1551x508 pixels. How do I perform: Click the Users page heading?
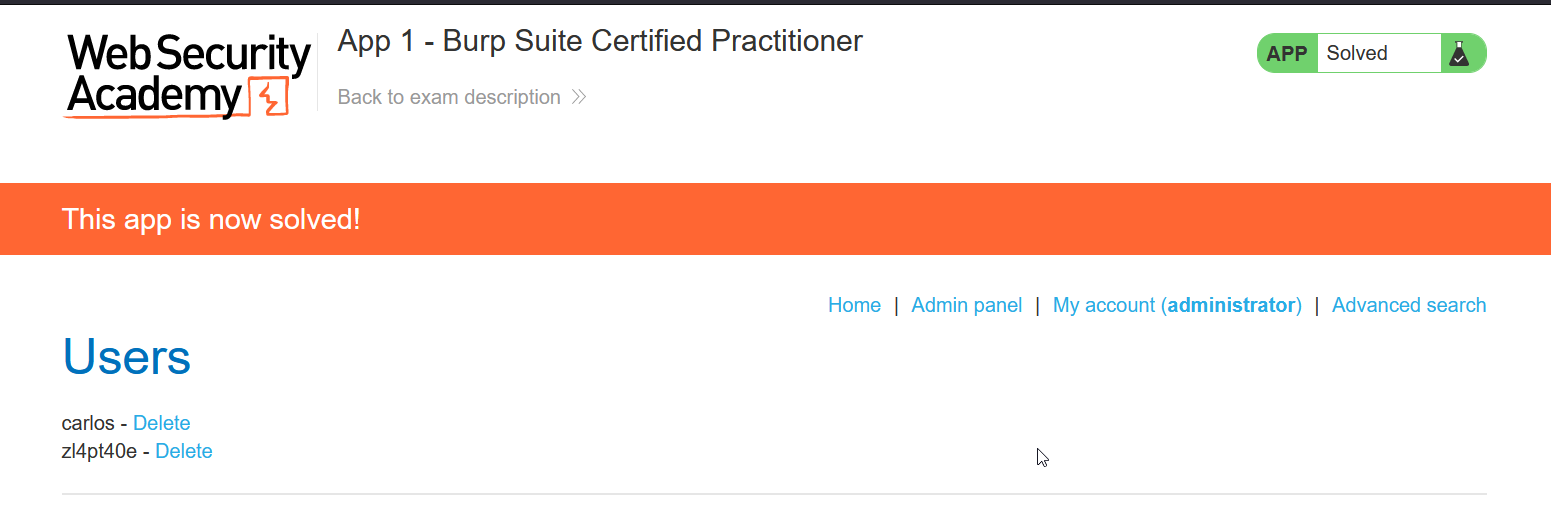(x=127, y=357)
